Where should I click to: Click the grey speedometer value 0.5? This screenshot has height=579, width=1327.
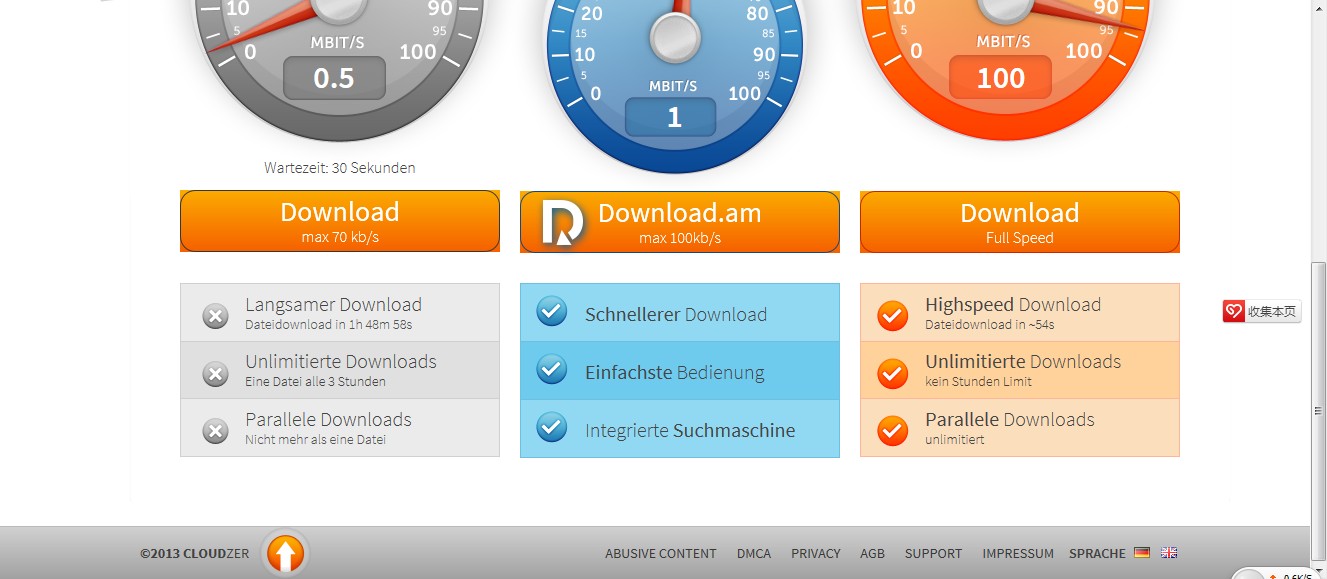tap(334, 78)
